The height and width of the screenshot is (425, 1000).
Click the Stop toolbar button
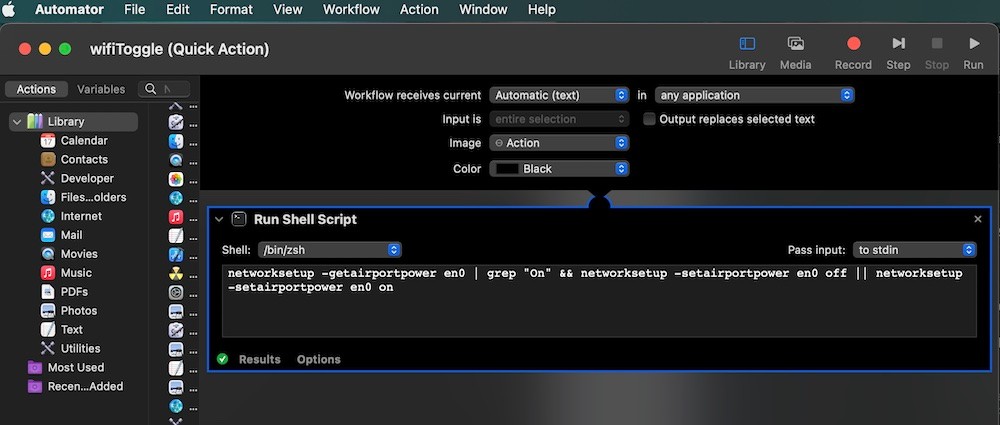point(937,52)
